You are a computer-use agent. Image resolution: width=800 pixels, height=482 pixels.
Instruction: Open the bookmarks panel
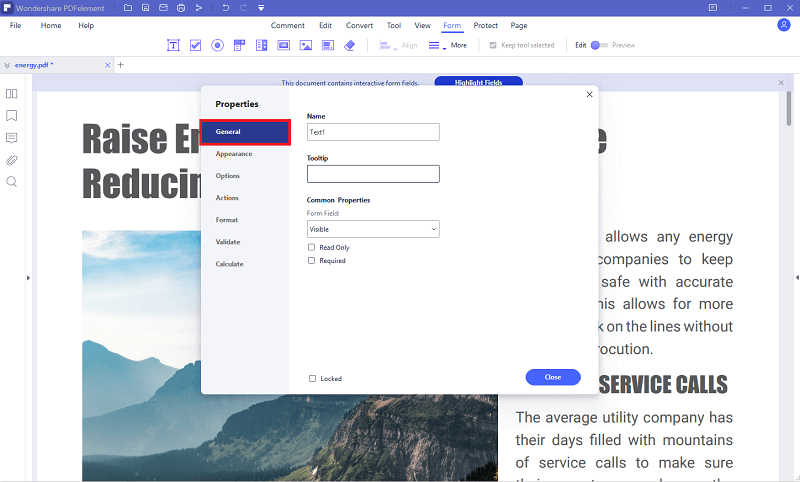click(11, 116)
